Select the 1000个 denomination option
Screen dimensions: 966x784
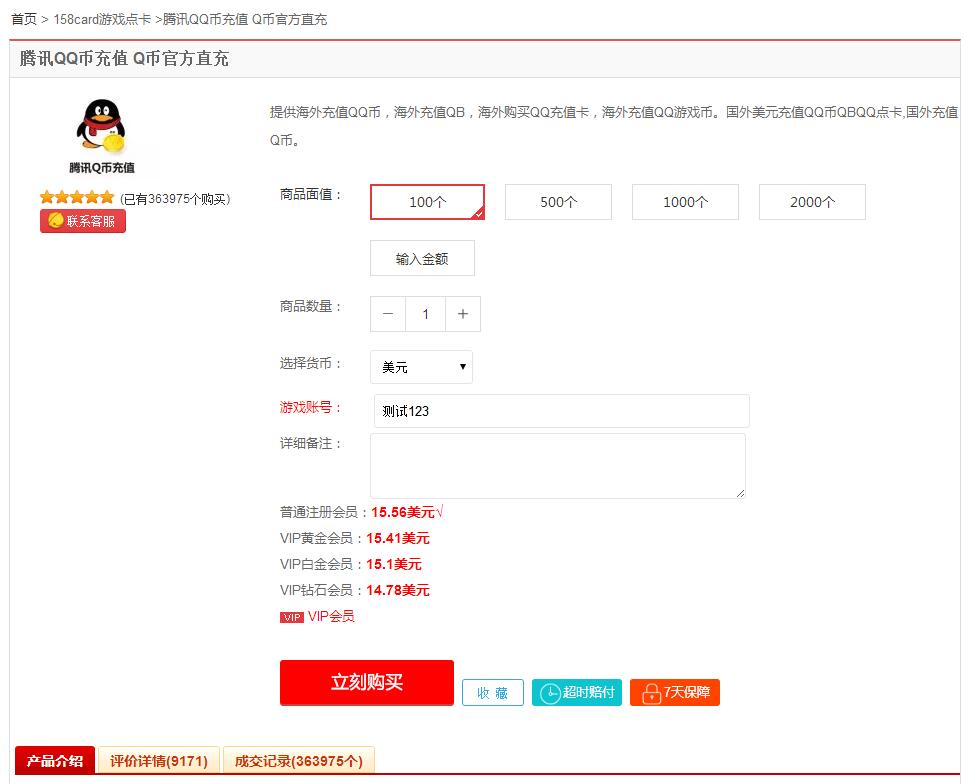point(685,202)
